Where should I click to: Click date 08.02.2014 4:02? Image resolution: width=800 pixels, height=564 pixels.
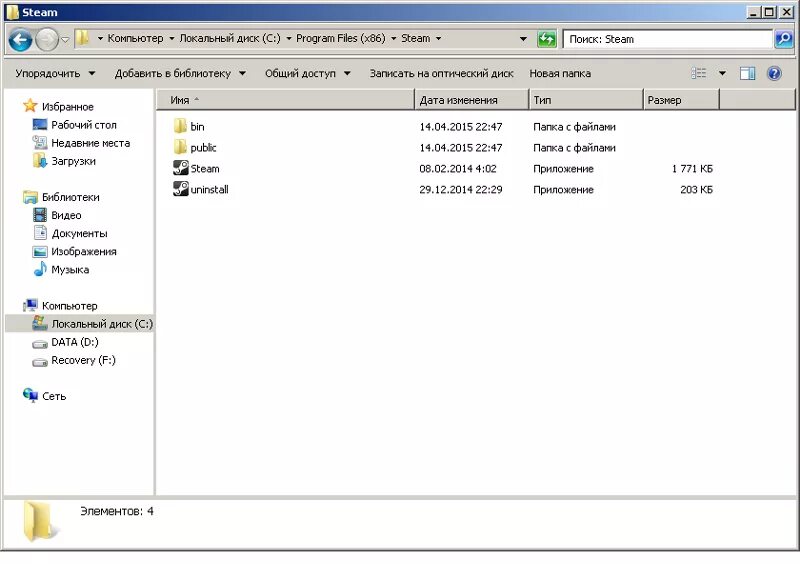[x=458, y=168]
